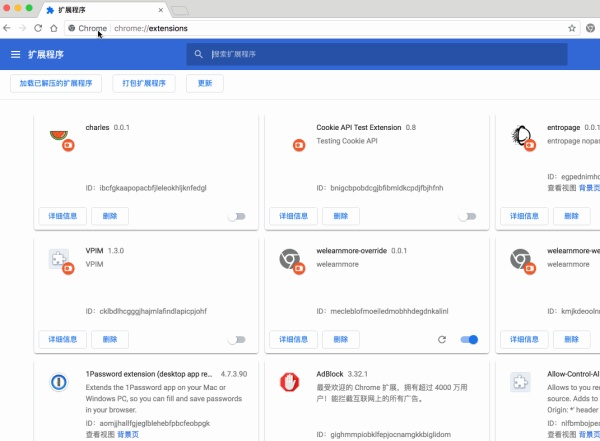
Task: Reload the welearnmore-override extension
Action: coord(442,340)
